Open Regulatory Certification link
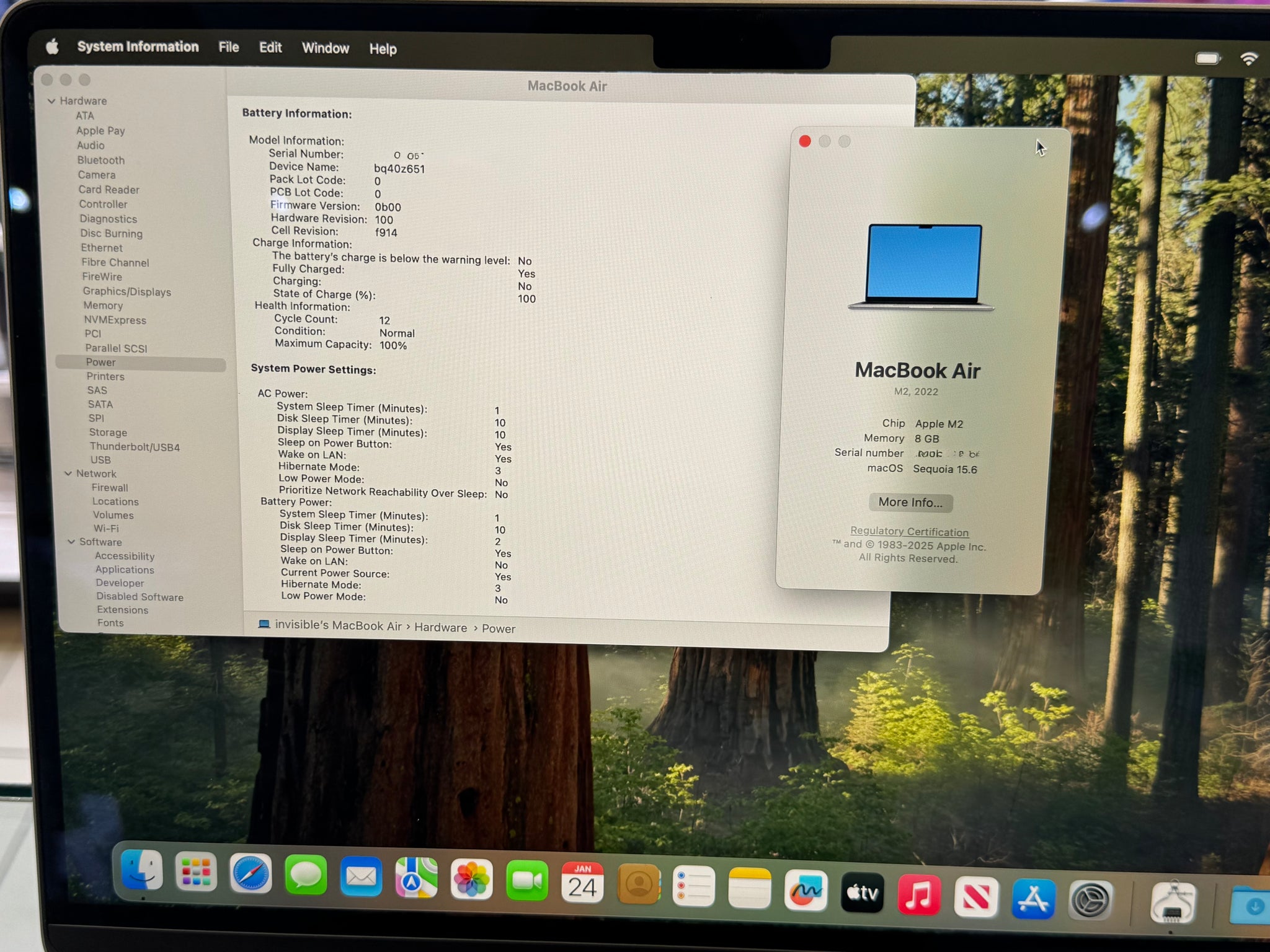This screenshot has height=952, width=1270. pyautogui.click(x=909, y=532)
